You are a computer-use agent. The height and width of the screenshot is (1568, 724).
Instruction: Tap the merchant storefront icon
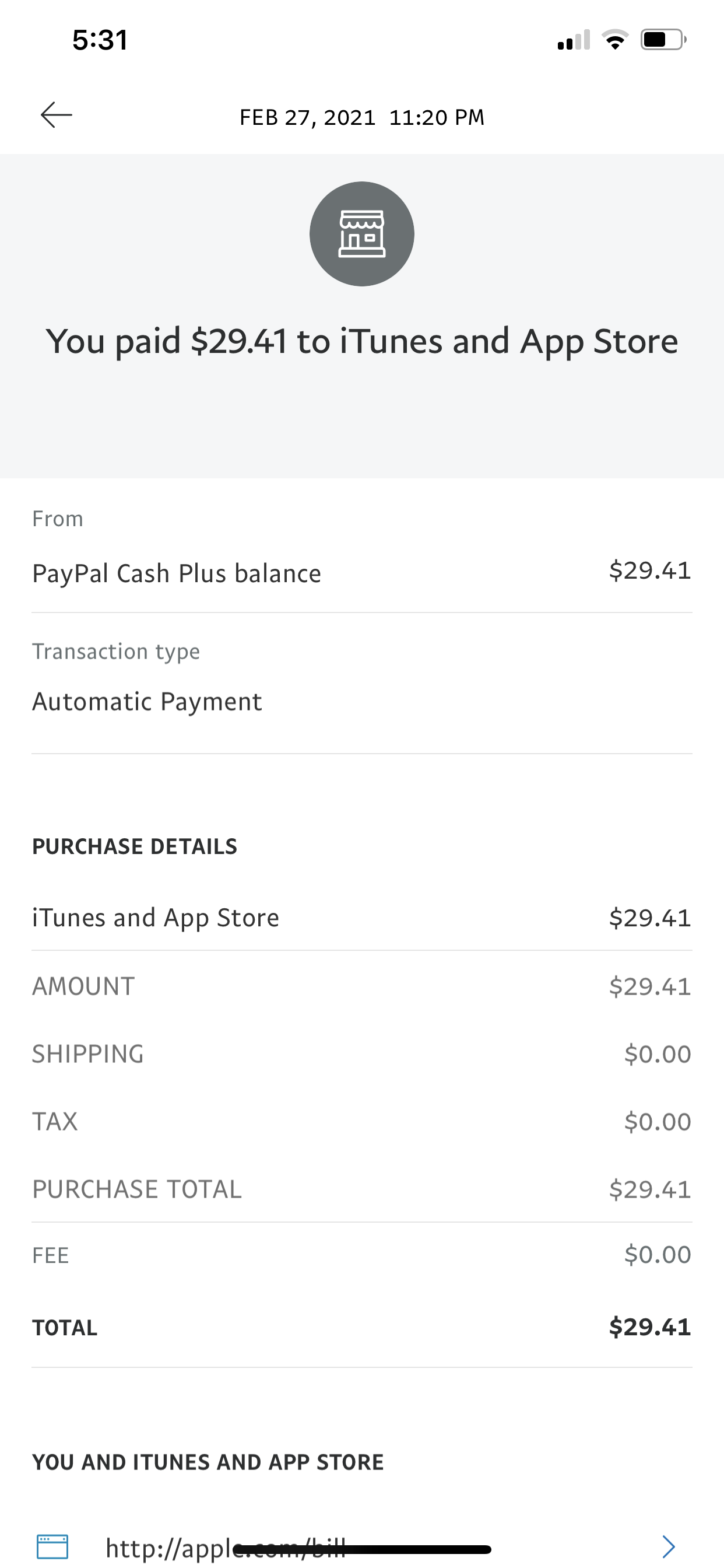pyautogui.click(x=362, y=235)
